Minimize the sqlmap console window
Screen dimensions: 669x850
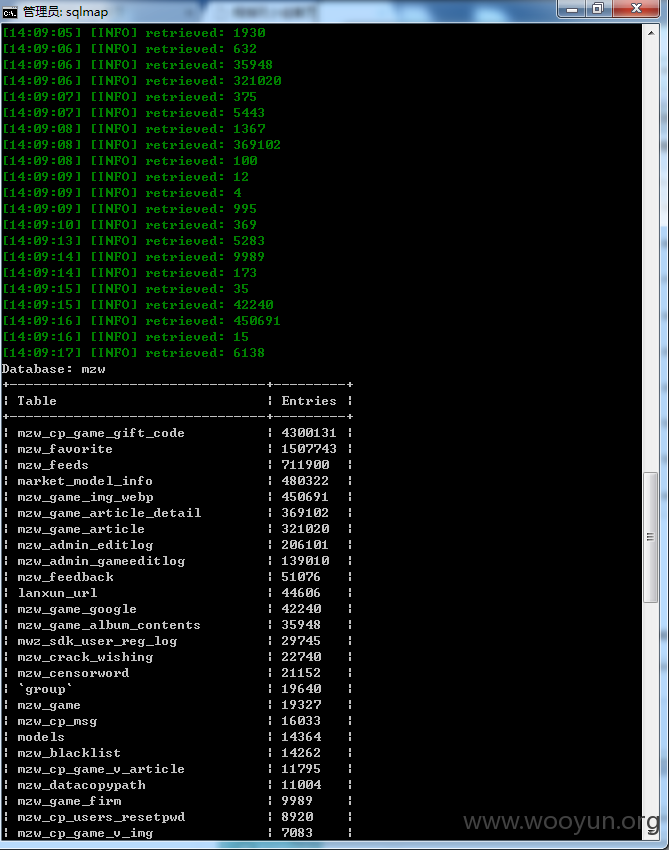(572, 9)
